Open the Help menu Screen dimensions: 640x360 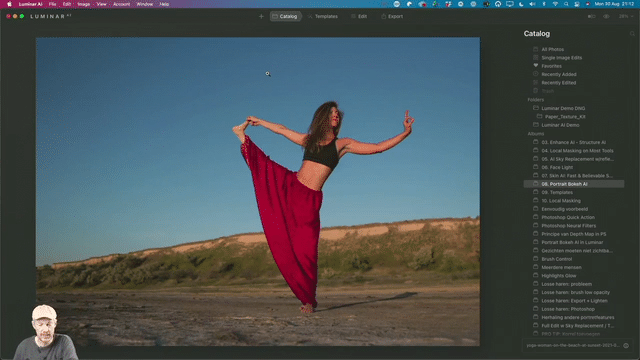164,4
